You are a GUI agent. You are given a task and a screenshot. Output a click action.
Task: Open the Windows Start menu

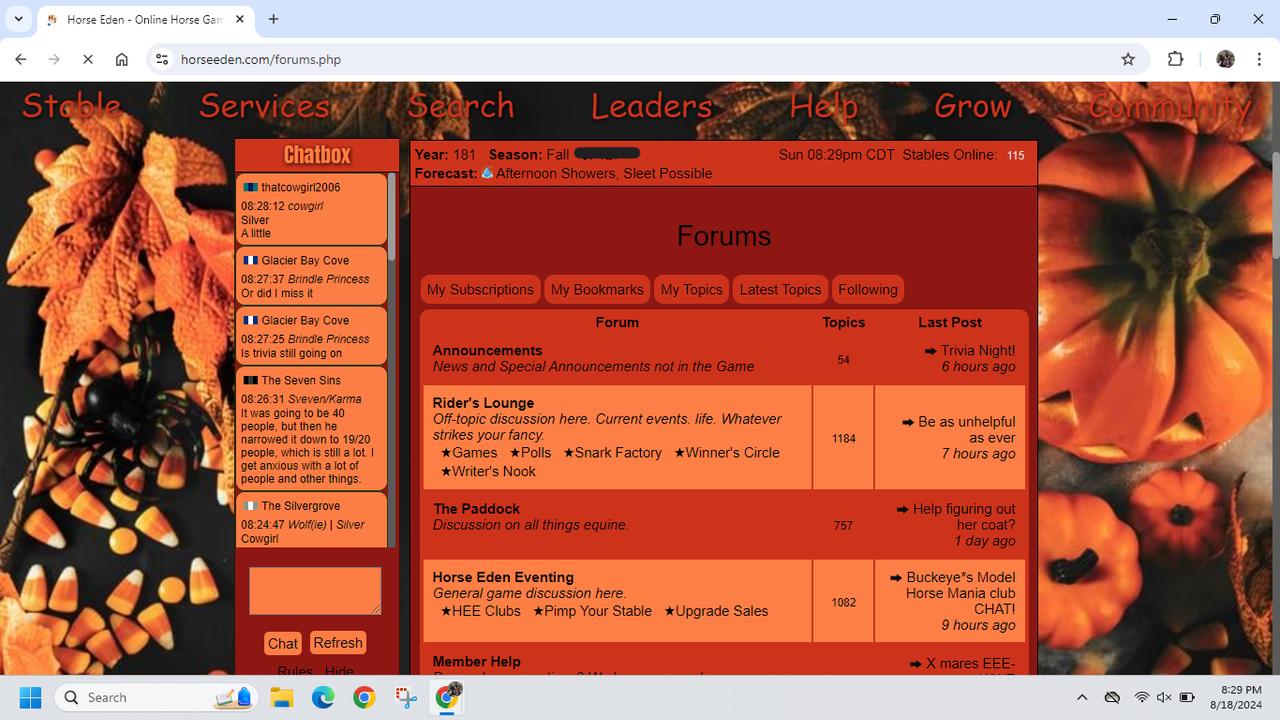(30, 697)
